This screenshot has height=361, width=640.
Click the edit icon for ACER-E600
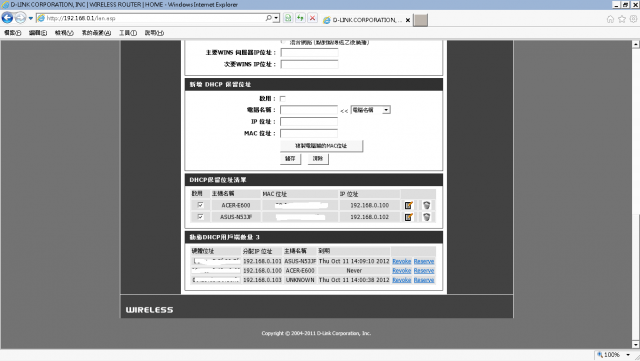tap(409, 205)
